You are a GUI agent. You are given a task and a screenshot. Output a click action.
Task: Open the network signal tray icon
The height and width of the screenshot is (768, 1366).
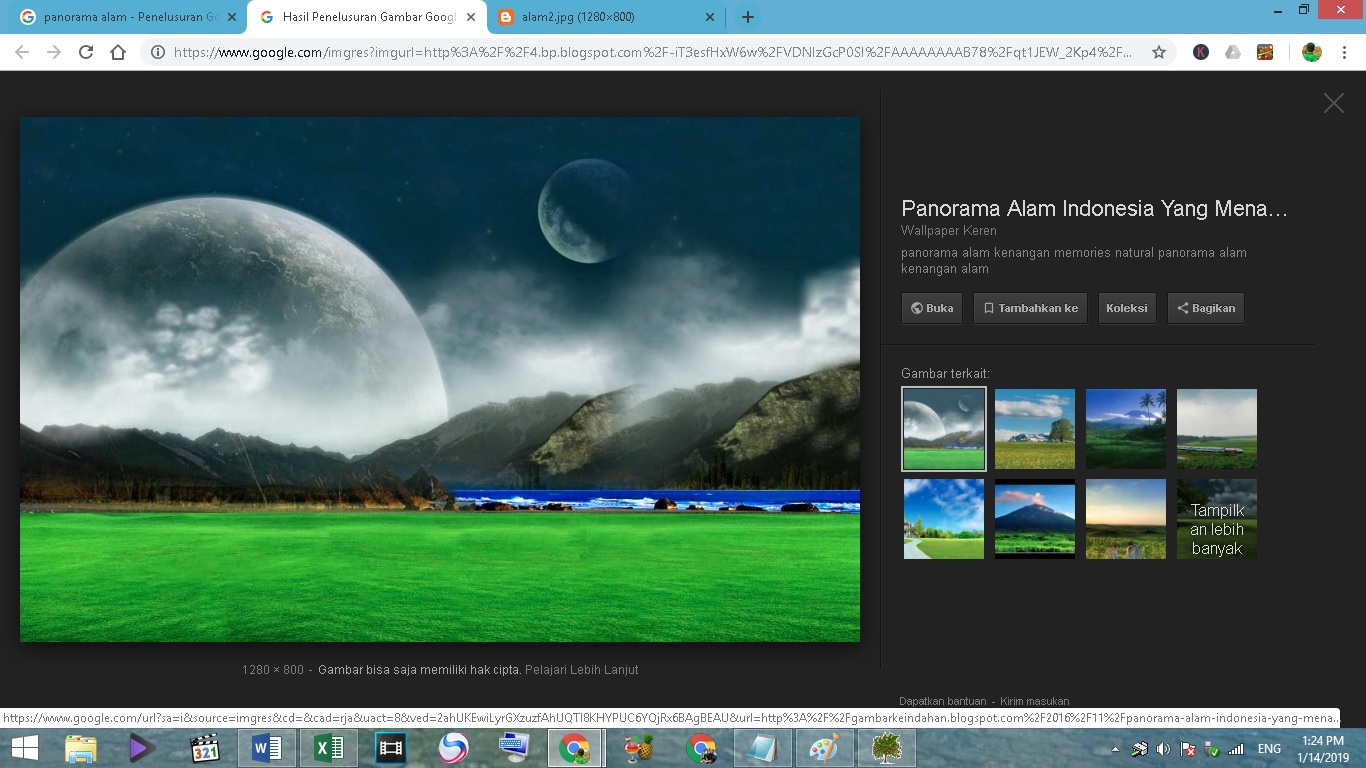[x=1236, y=749]
